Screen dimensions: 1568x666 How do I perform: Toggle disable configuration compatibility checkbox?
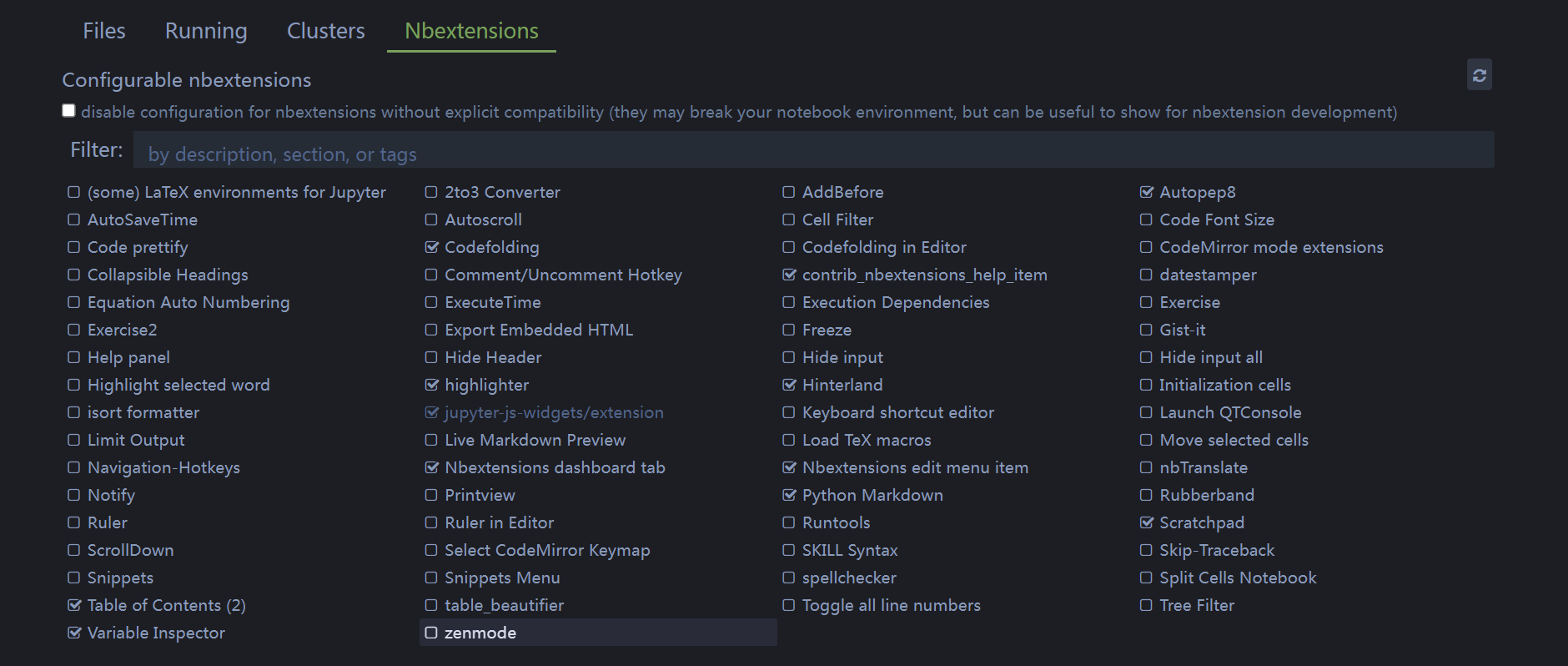[x=69, y=111]
